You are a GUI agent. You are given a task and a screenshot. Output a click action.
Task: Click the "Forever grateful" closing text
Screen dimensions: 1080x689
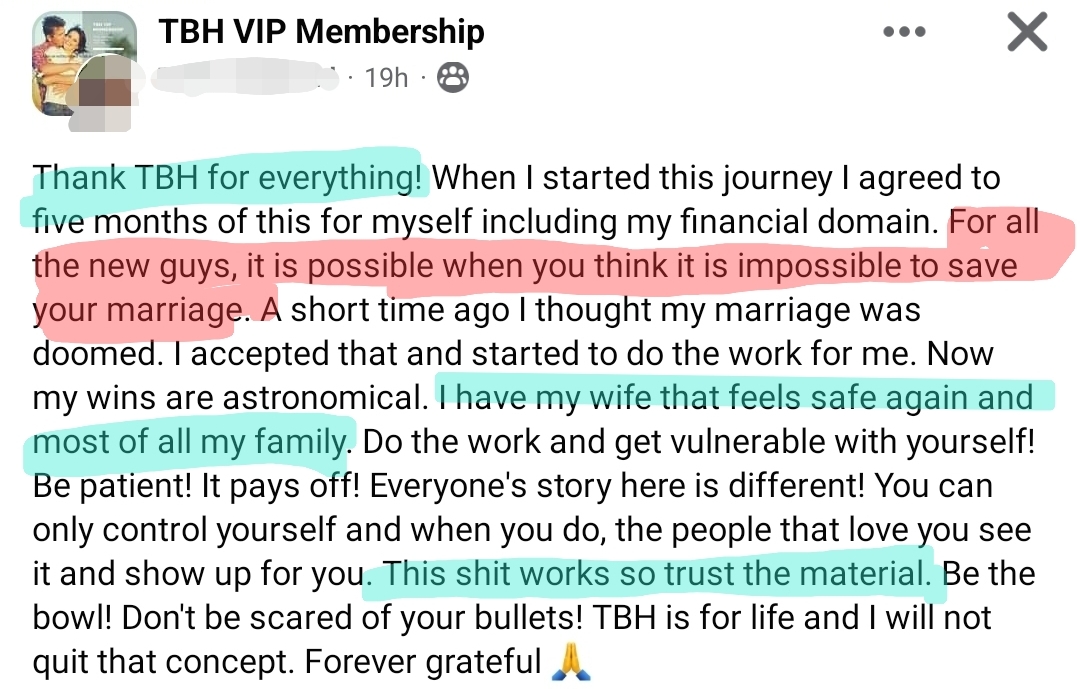click(422, 661)
